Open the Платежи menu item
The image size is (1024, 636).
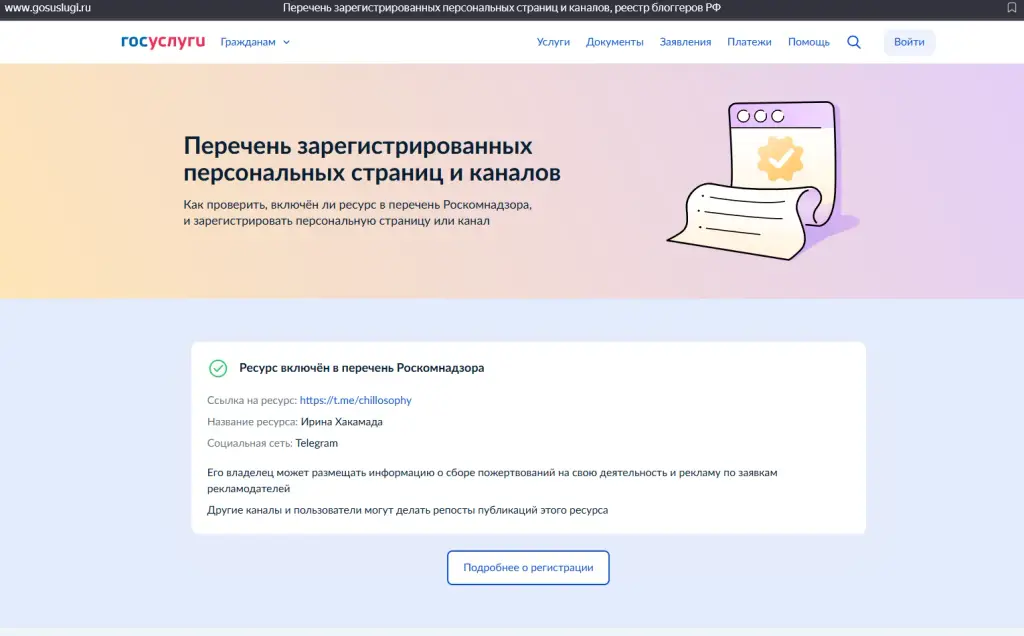coord(749,42)
